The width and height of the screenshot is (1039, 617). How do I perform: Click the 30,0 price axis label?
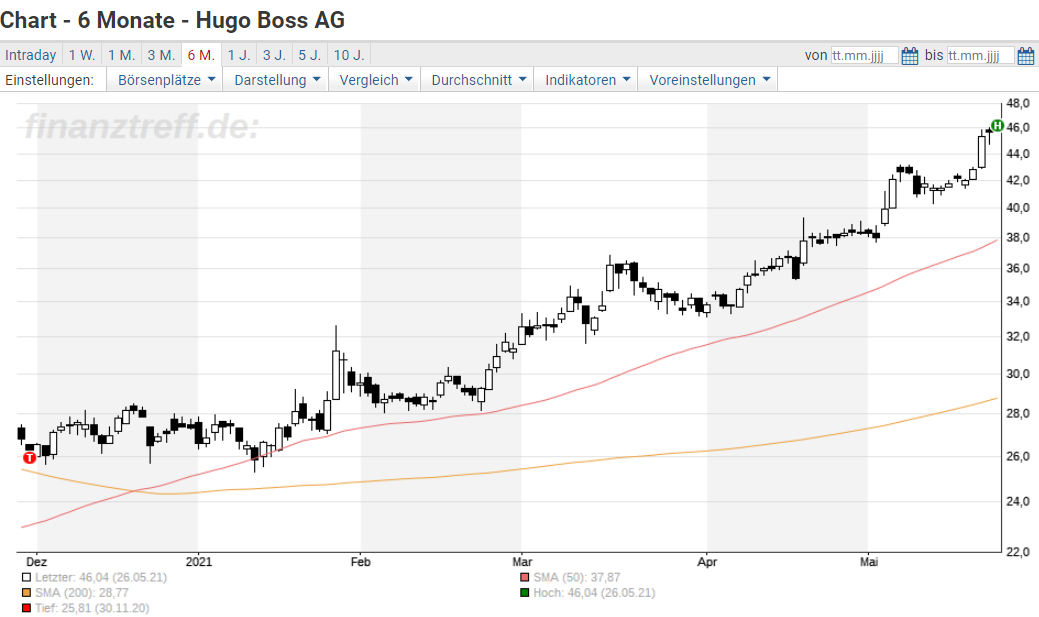(x=1018, y=374)
